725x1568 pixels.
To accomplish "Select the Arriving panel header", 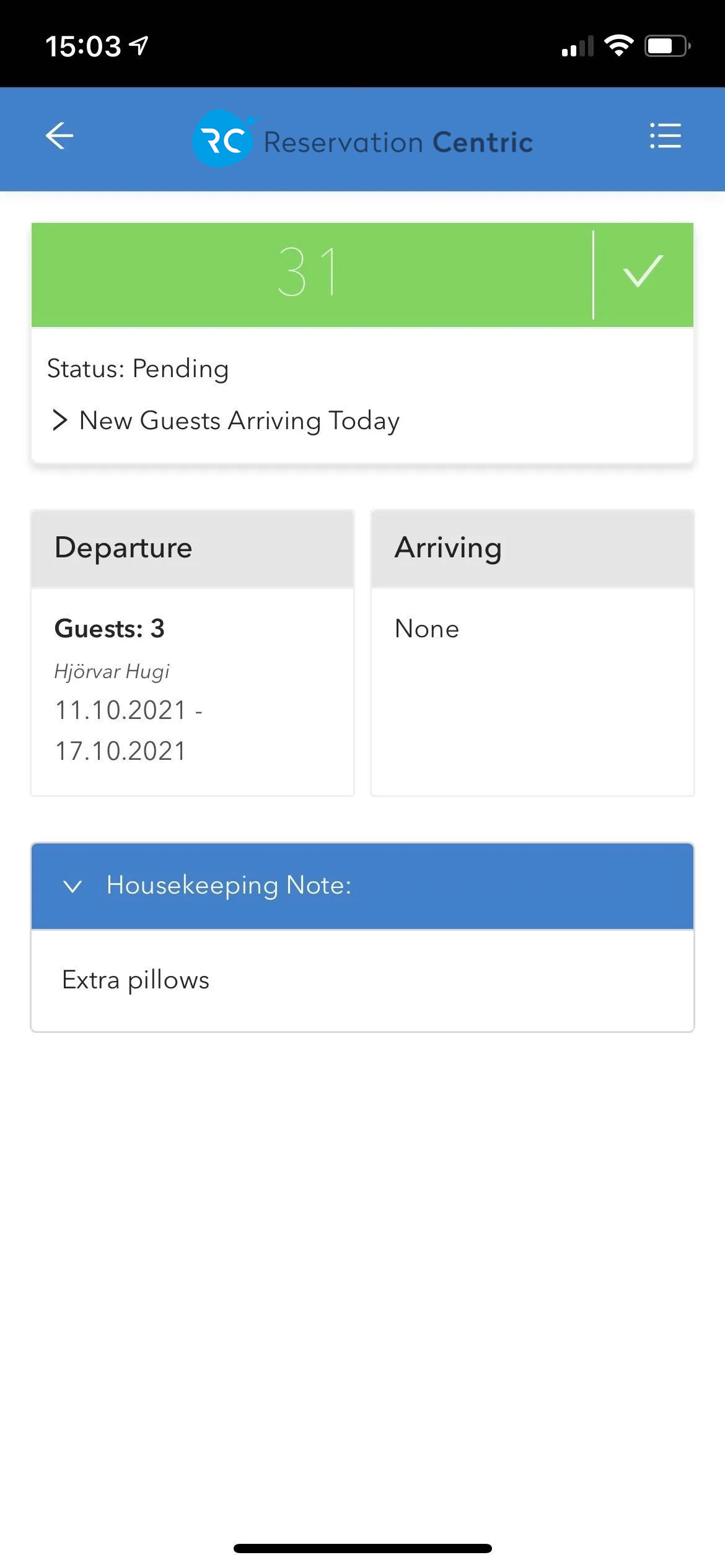I will click(x=532, y=549).
